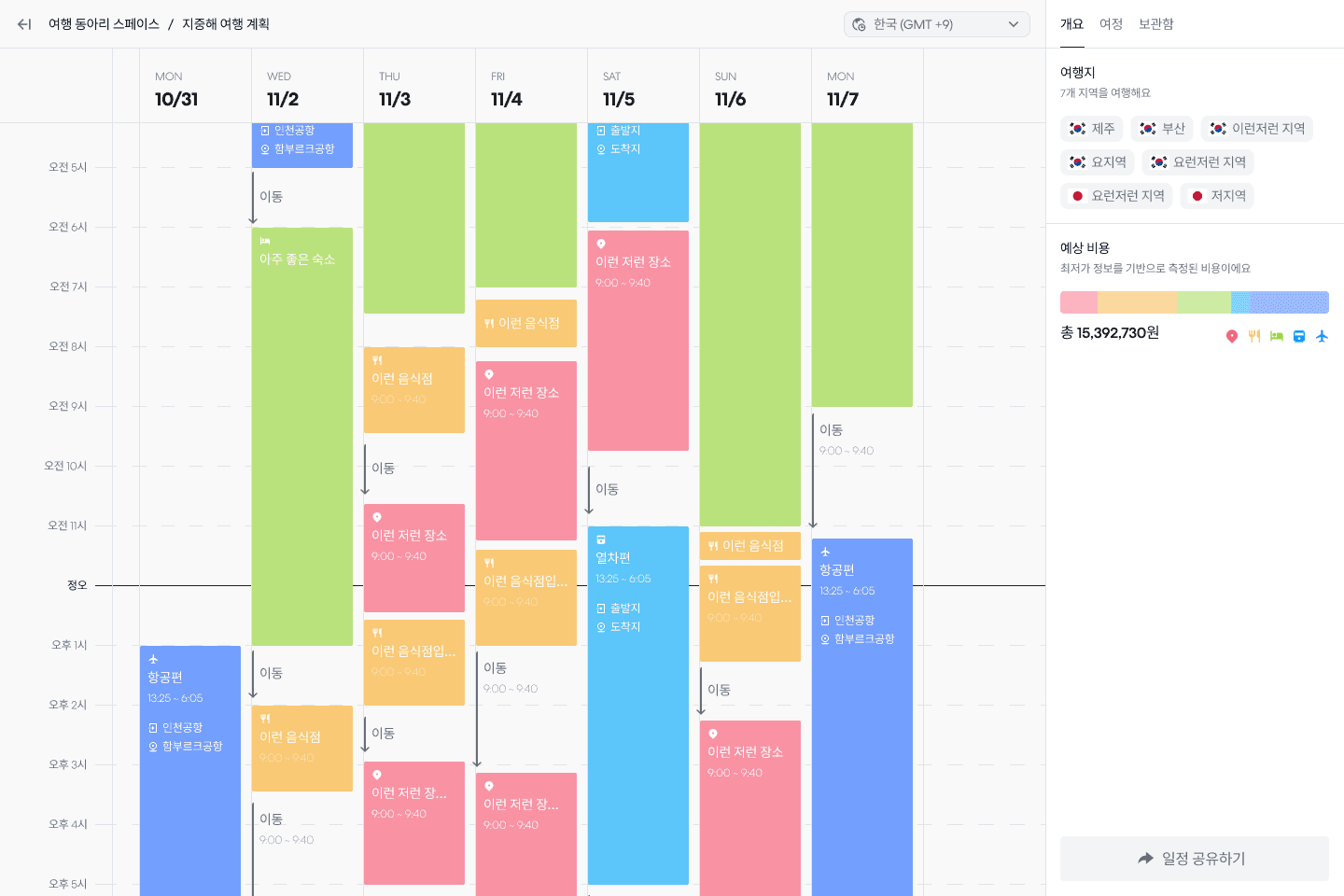Click the fork-and-knife cost legend icon
The image size is (1344, 896).
1253,336
